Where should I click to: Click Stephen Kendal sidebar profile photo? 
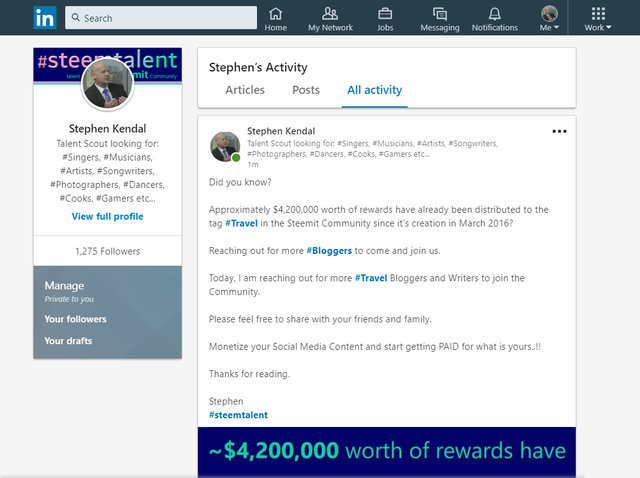click(107, 84)
